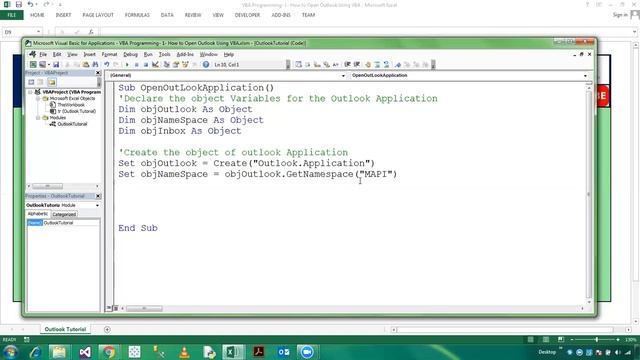This screenshot has width=640, height=360.
Task: Click the Paste icon in VBA toolbar
Action: pos(86,64)
